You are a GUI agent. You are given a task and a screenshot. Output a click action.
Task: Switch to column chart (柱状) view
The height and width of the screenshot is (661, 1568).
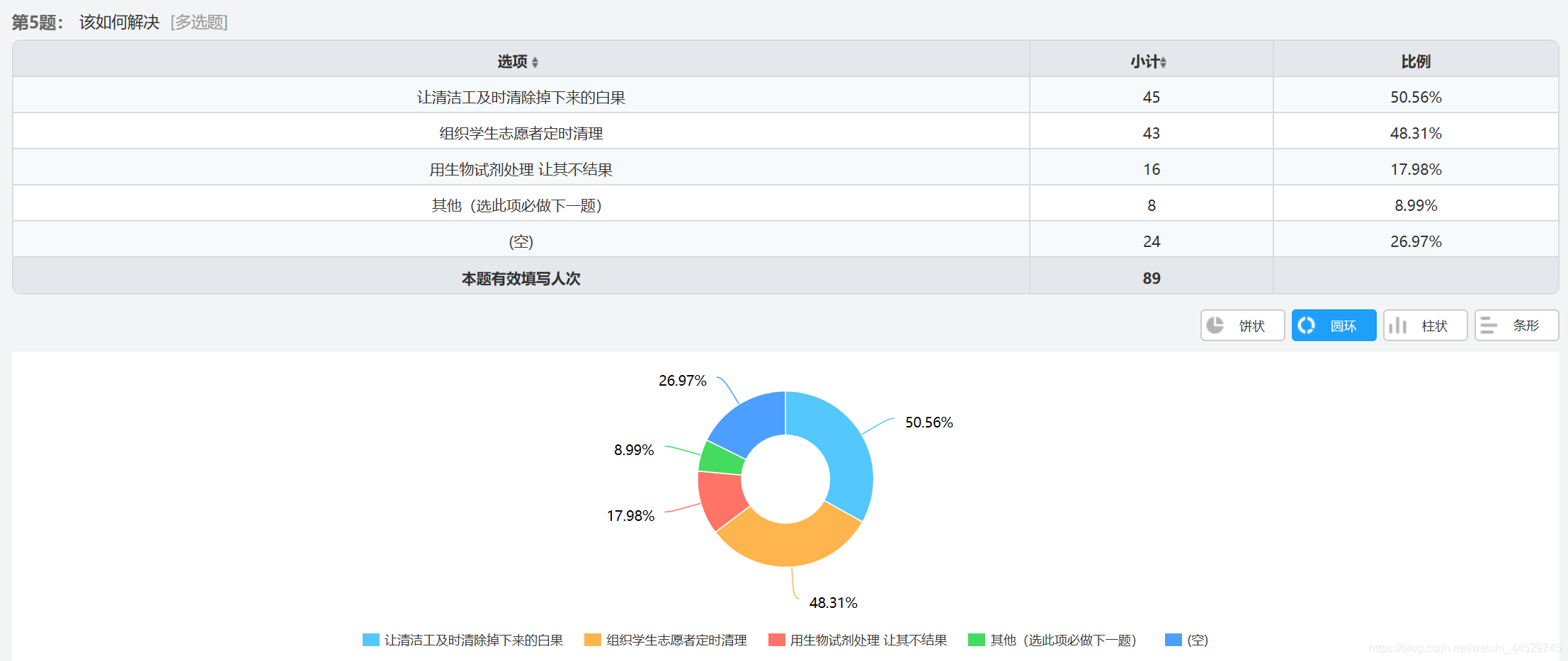coord(1425,326)
